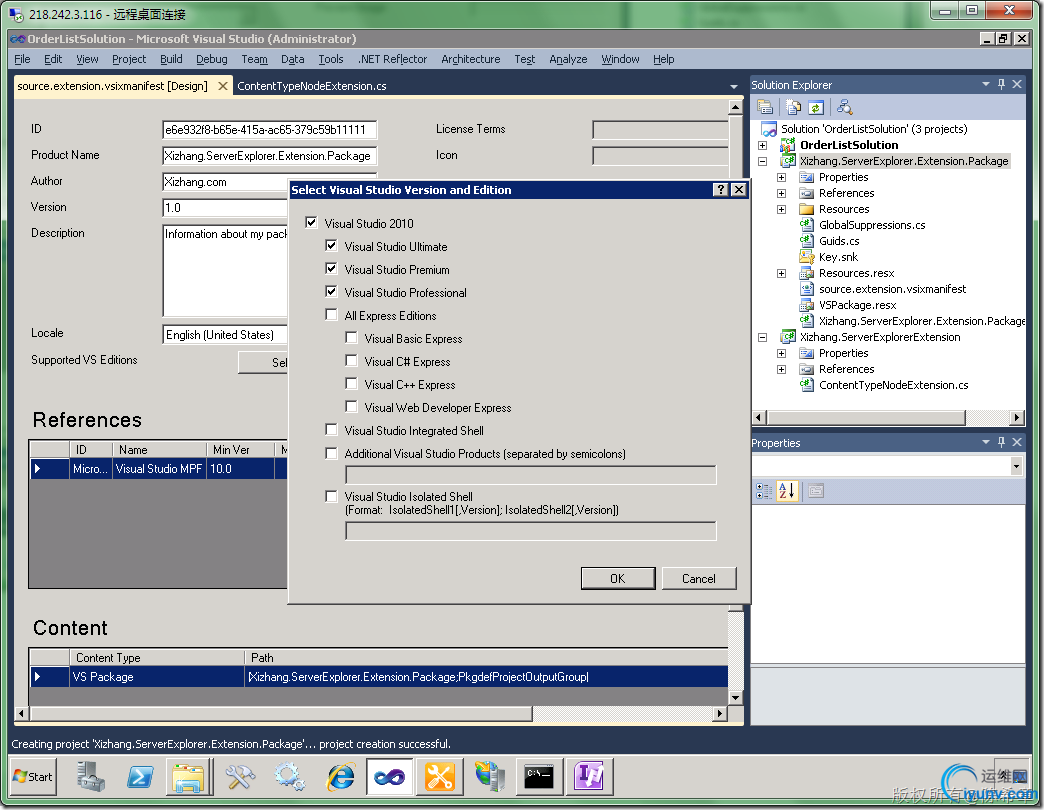Open the Tools menu

click(x=331, y=59)
